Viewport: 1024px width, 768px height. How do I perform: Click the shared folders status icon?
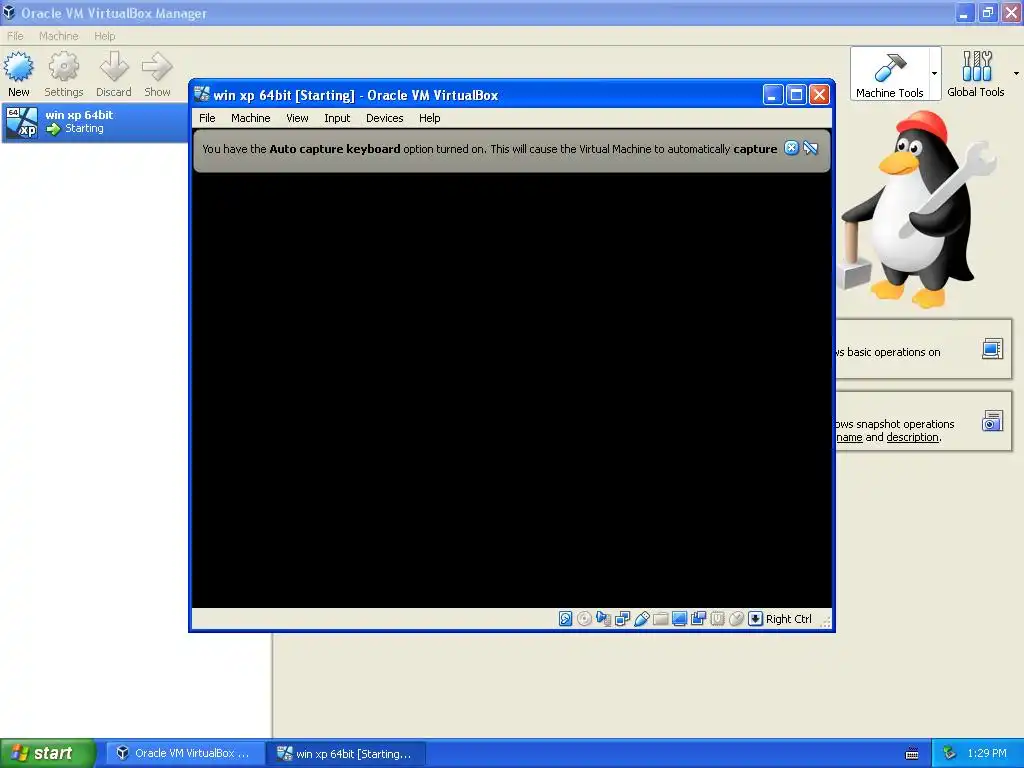coord(660,618)
